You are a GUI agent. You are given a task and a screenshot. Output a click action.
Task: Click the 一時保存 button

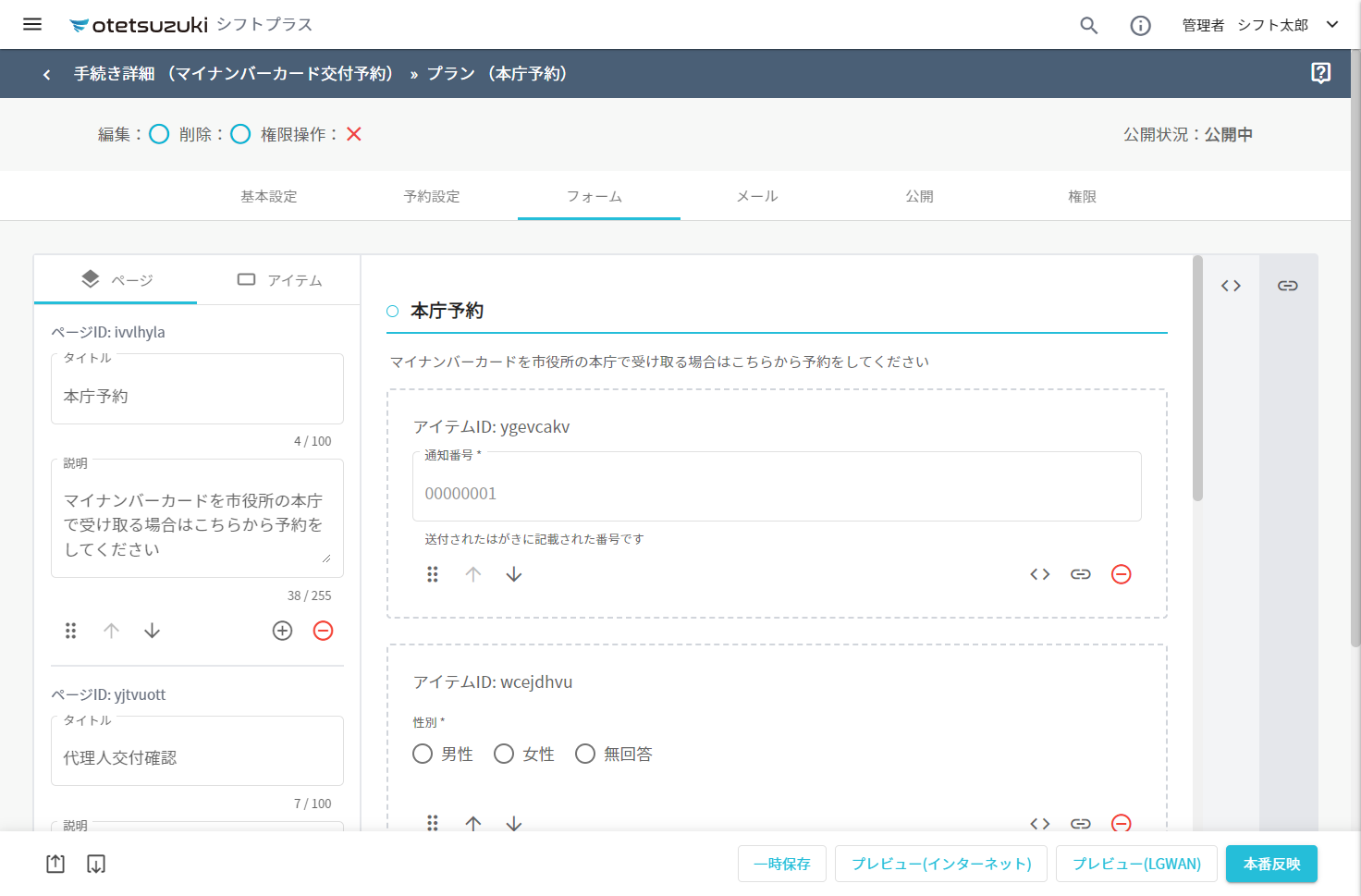click(x=782, y=864)
